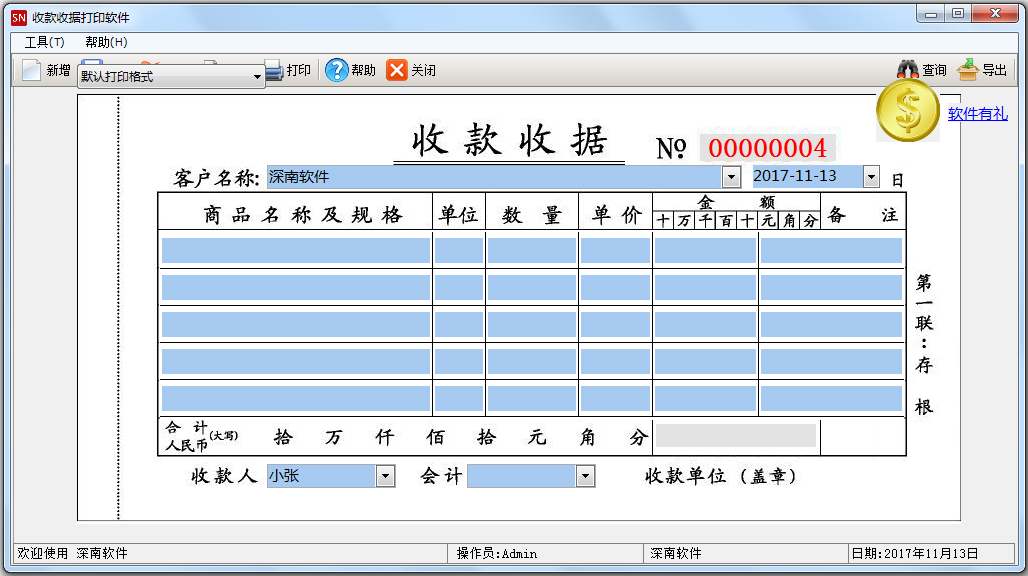Screen dimensions: 1028x576
Task: Expand the 收款人 payee dropdown
Action: pyautogui.click(x=385, y=477)
